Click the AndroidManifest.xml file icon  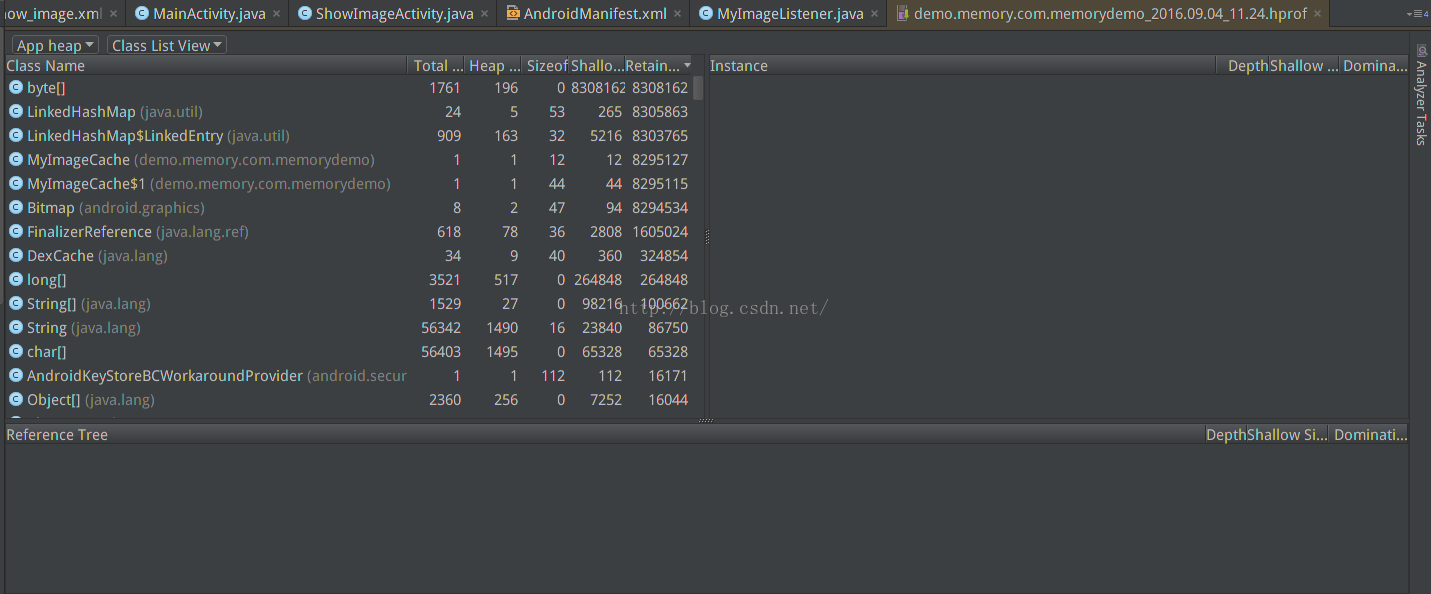[513, 14]
